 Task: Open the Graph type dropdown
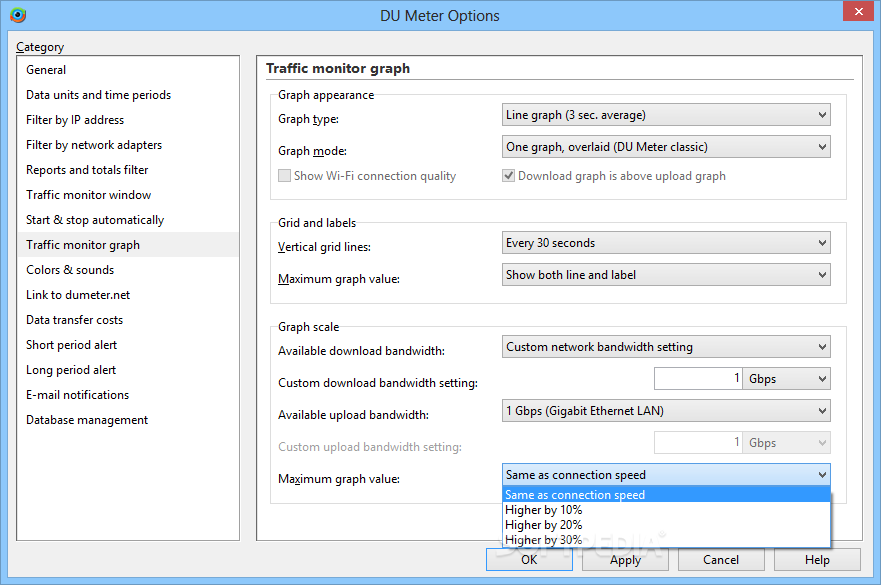pos(666,115)
